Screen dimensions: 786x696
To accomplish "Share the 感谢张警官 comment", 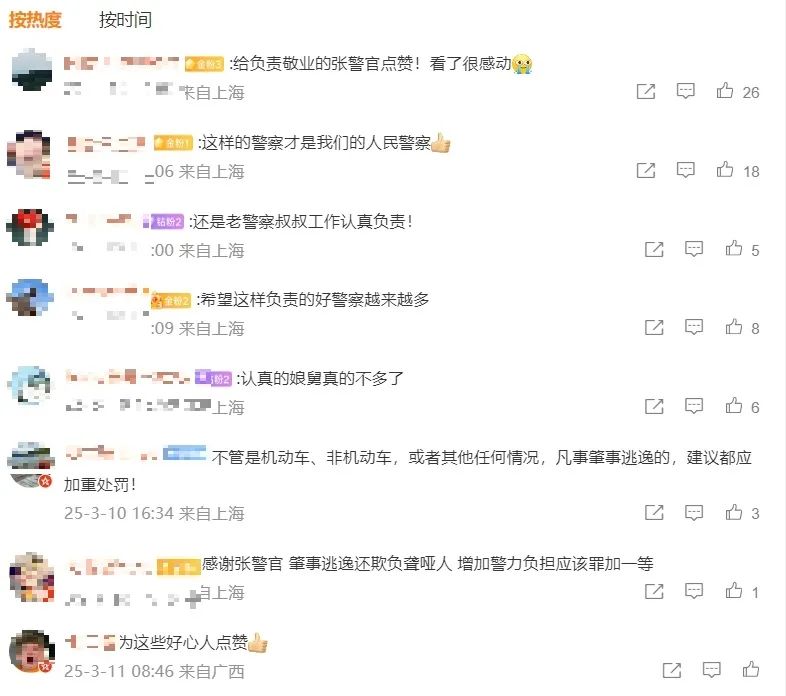I will (654, 591).
